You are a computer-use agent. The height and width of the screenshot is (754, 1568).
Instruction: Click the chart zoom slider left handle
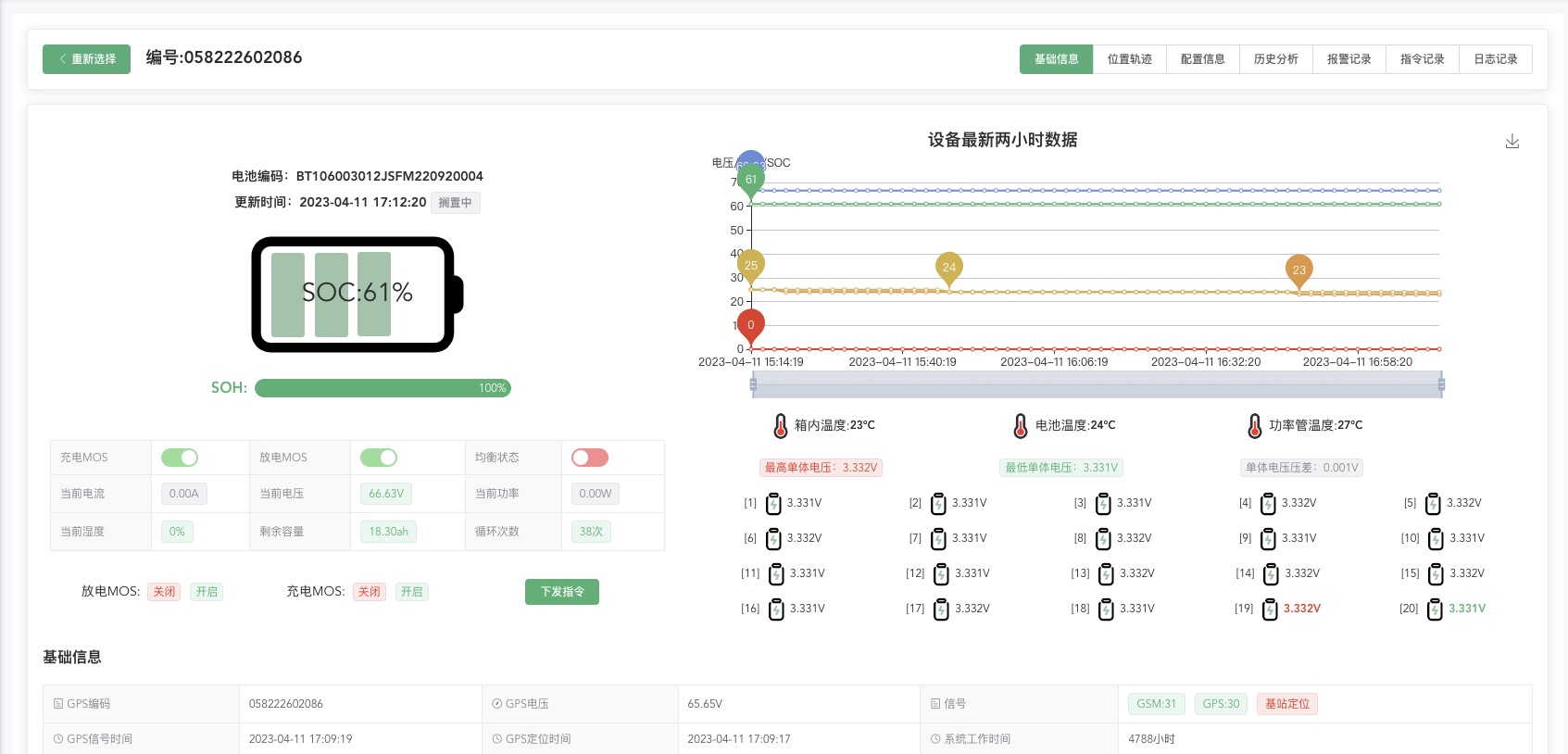tap(753, 384)
